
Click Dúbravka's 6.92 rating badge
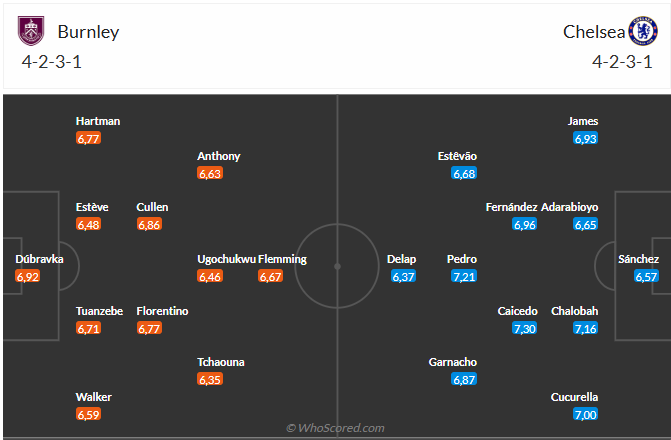(28, 276)
